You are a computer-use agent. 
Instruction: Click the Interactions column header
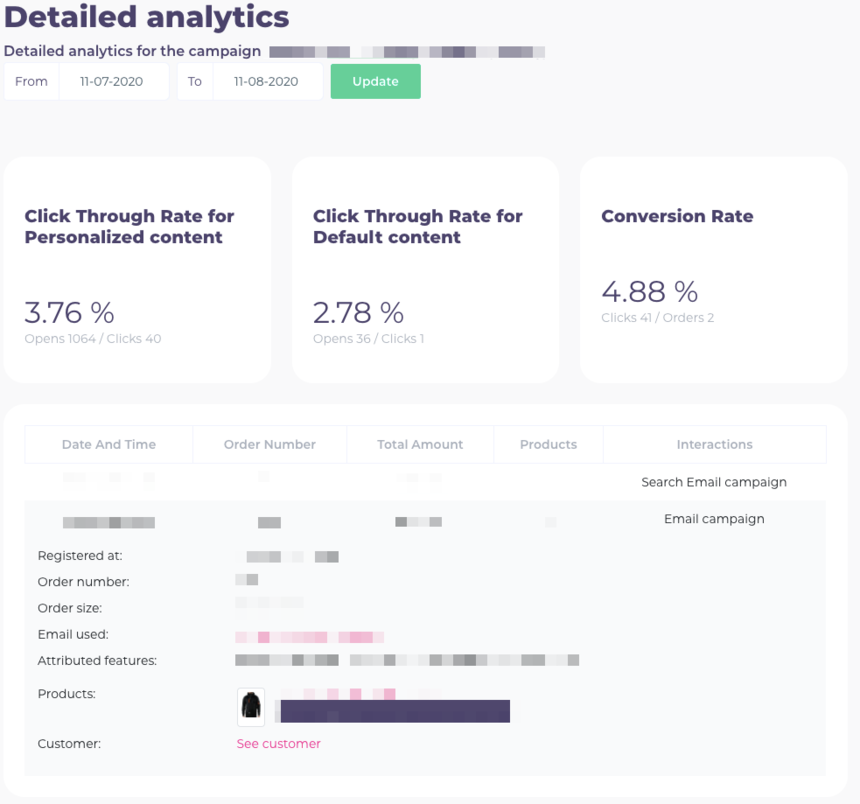click(714, 445)
